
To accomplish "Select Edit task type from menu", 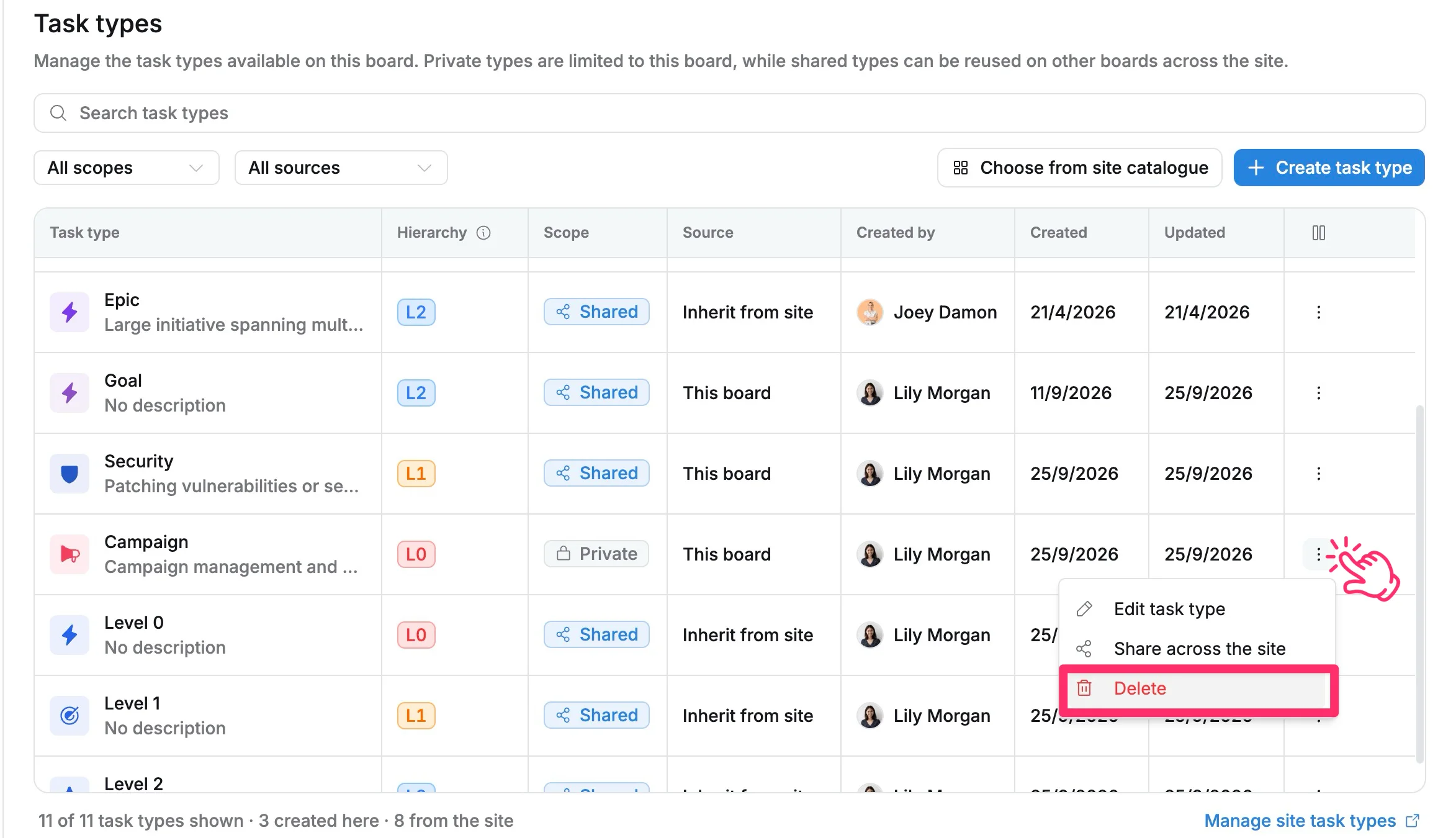I will (x=1197, y=609).
